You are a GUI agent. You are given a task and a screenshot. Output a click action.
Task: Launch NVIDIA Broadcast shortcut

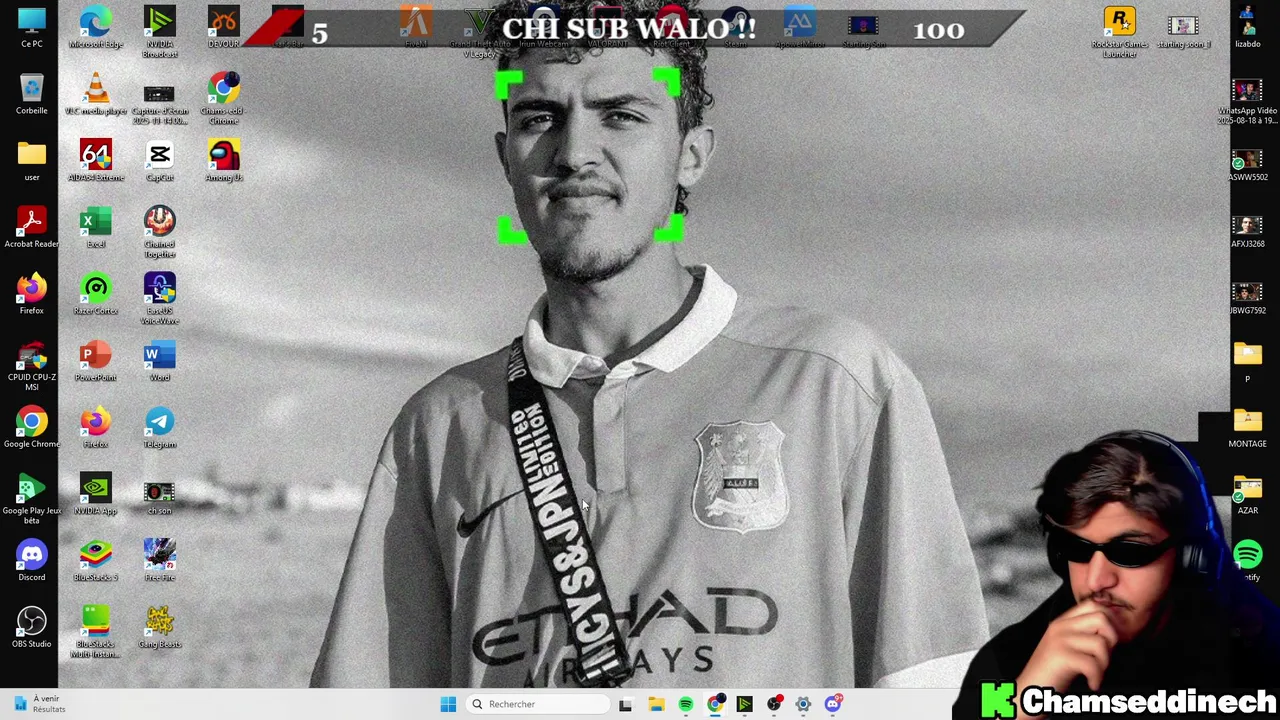click(159, 32)
